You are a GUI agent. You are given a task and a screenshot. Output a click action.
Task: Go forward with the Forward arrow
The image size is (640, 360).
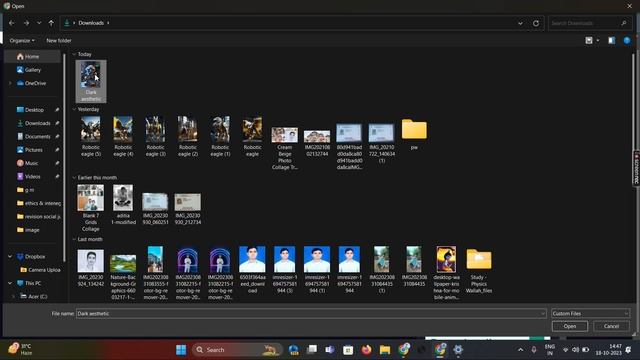pos(26,23)
